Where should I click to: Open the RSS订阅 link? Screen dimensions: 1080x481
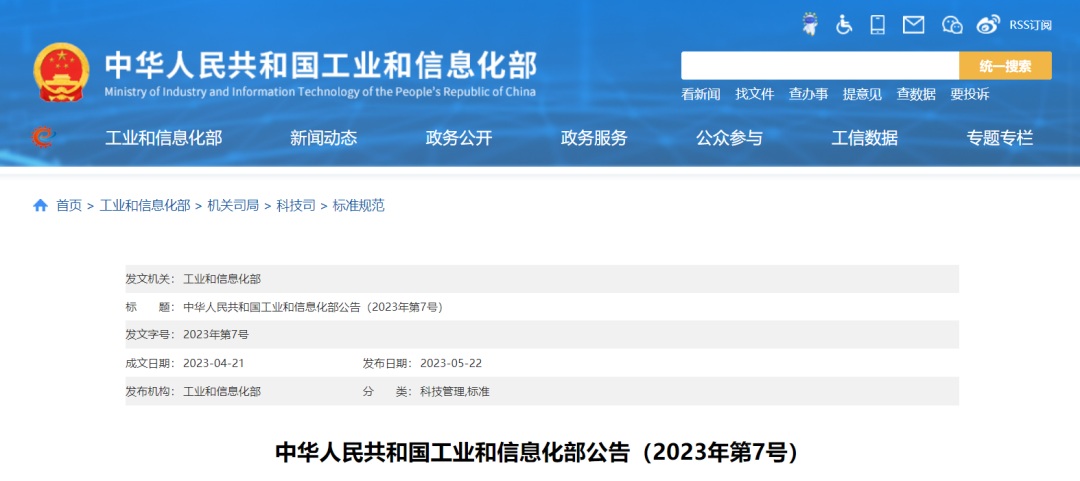(x=1030, y=25)
